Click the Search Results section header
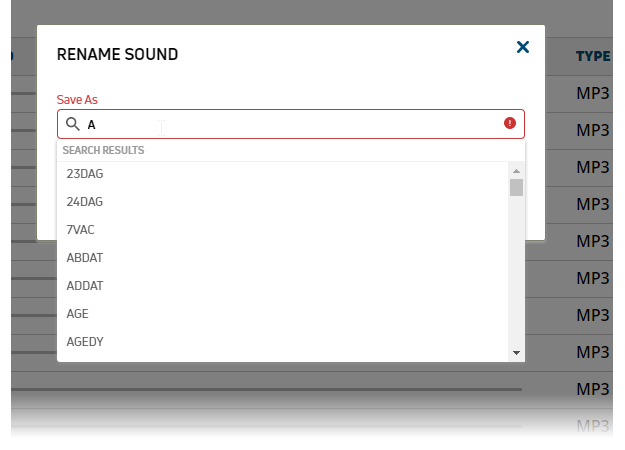625x450 pixels. tap(104, 151)
